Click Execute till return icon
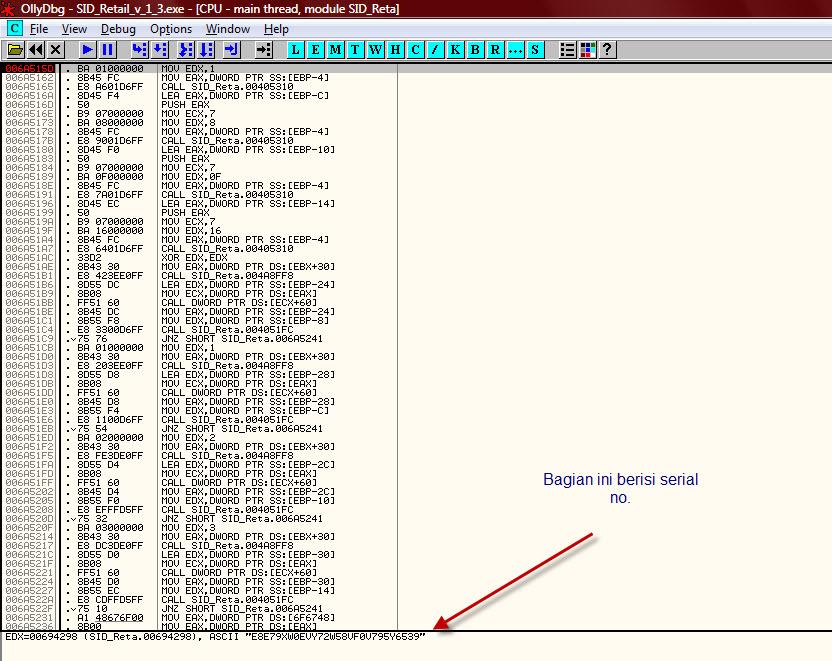The height and width of the screenshot is (661, 832). tap(231, 50)
